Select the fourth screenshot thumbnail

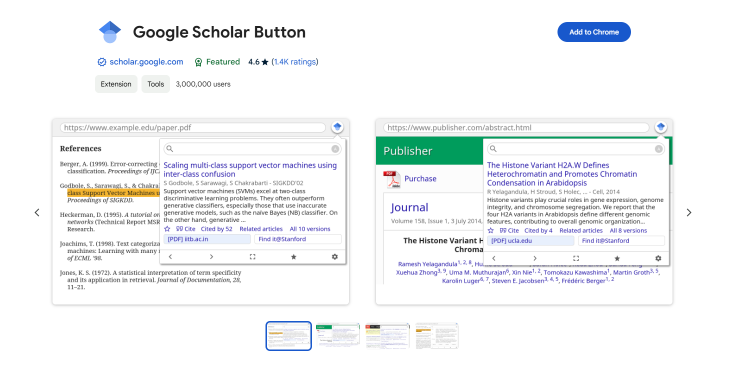click(436, 336)
